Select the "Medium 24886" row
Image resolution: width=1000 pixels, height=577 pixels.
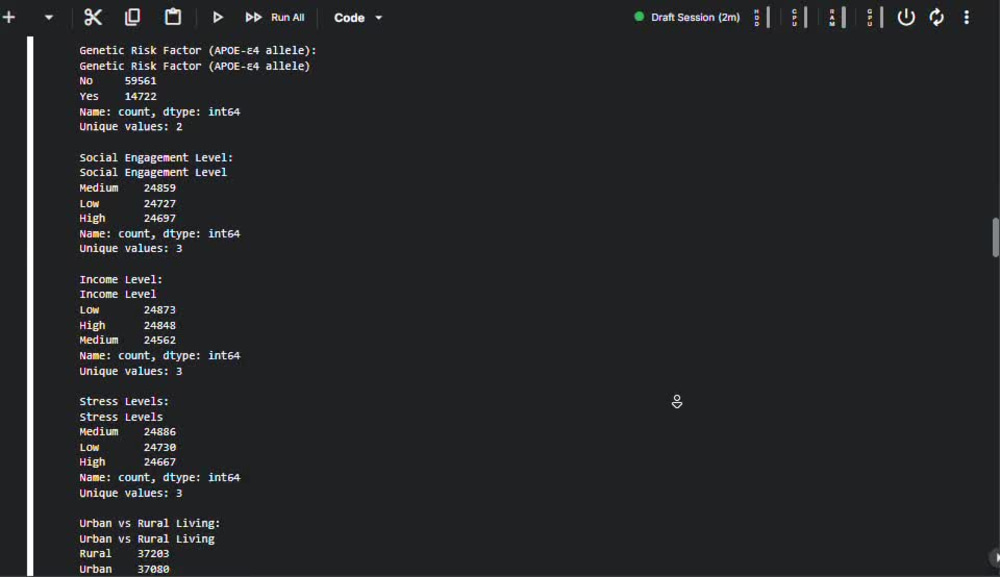(x=128, y=432)
